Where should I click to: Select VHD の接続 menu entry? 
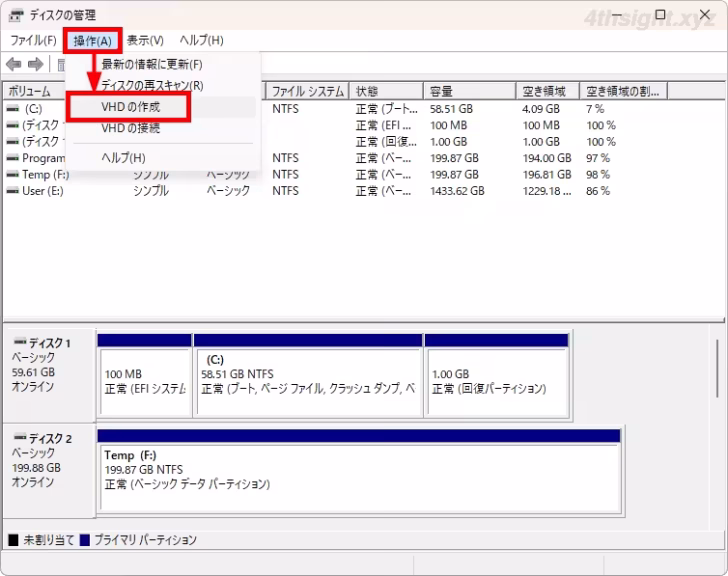[162, 128]
